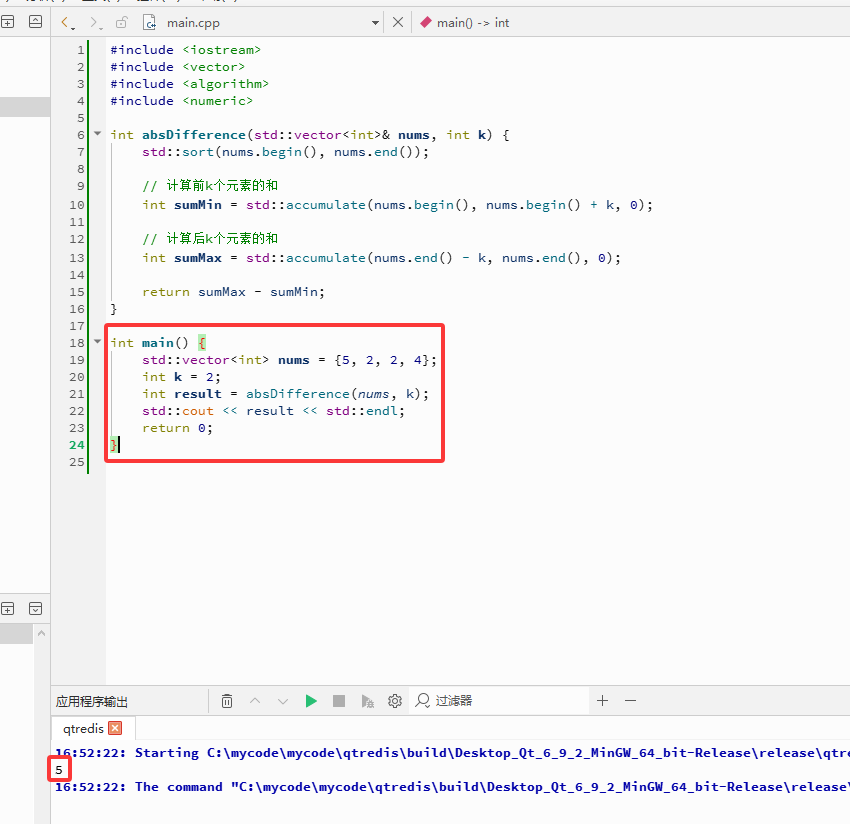
Task: Click the return 0 statement
Action: click(x=177, y=428)
